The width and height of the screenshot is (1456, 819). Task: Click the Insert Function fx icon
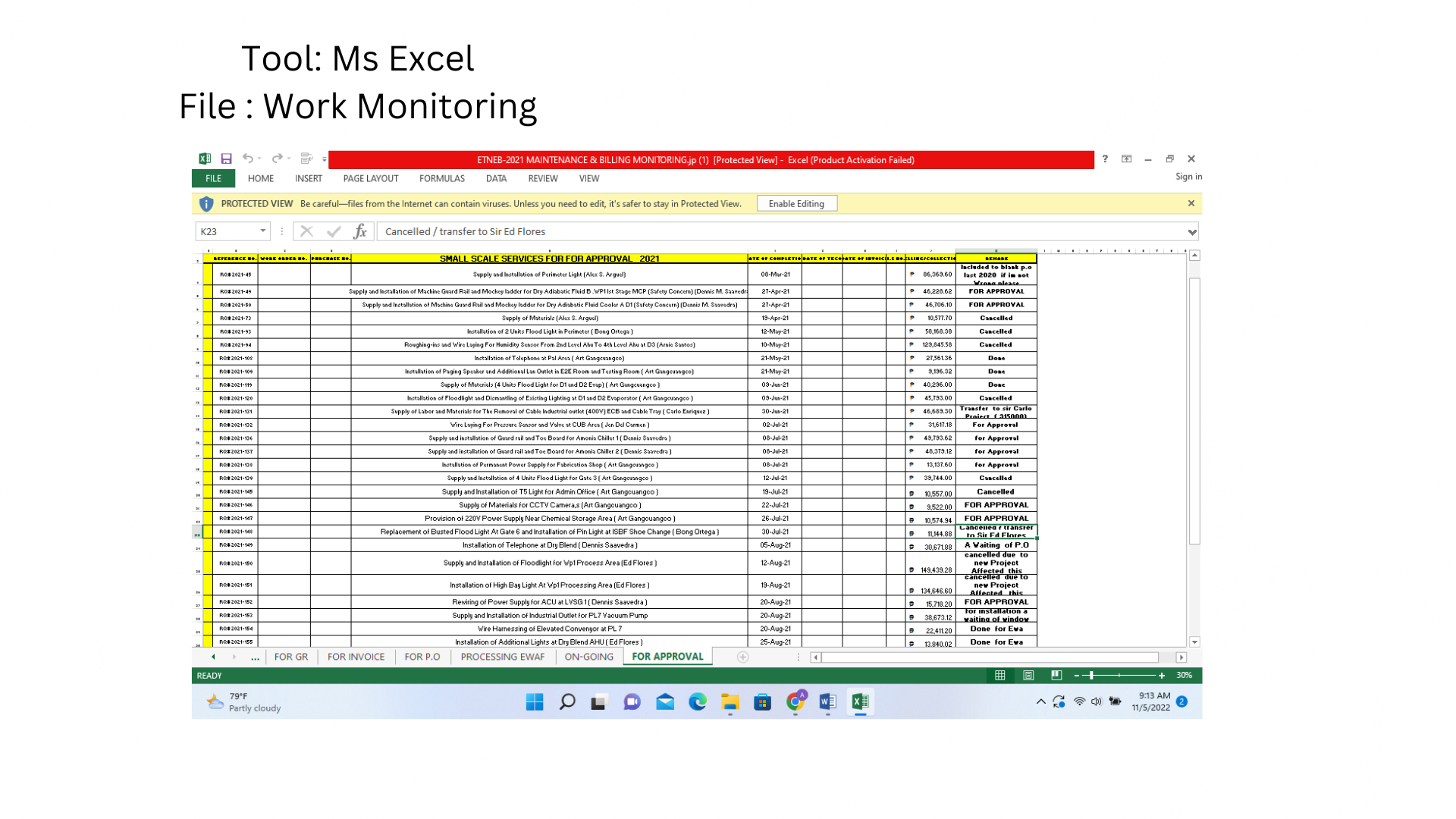point(360,231)
